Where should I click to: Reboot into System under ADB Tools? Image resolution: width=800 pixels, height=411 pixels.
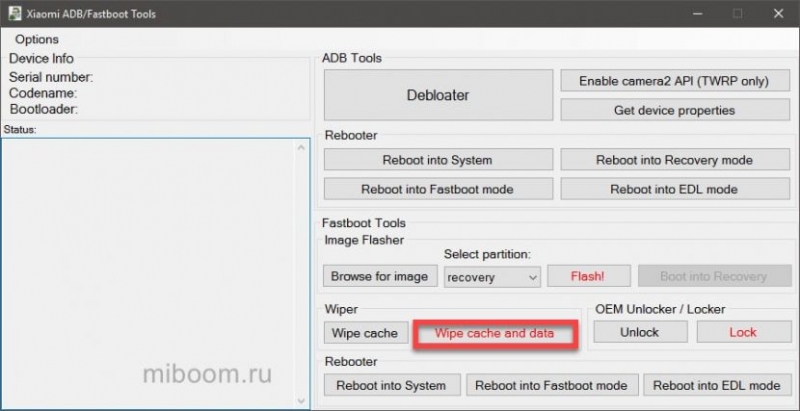438,160
